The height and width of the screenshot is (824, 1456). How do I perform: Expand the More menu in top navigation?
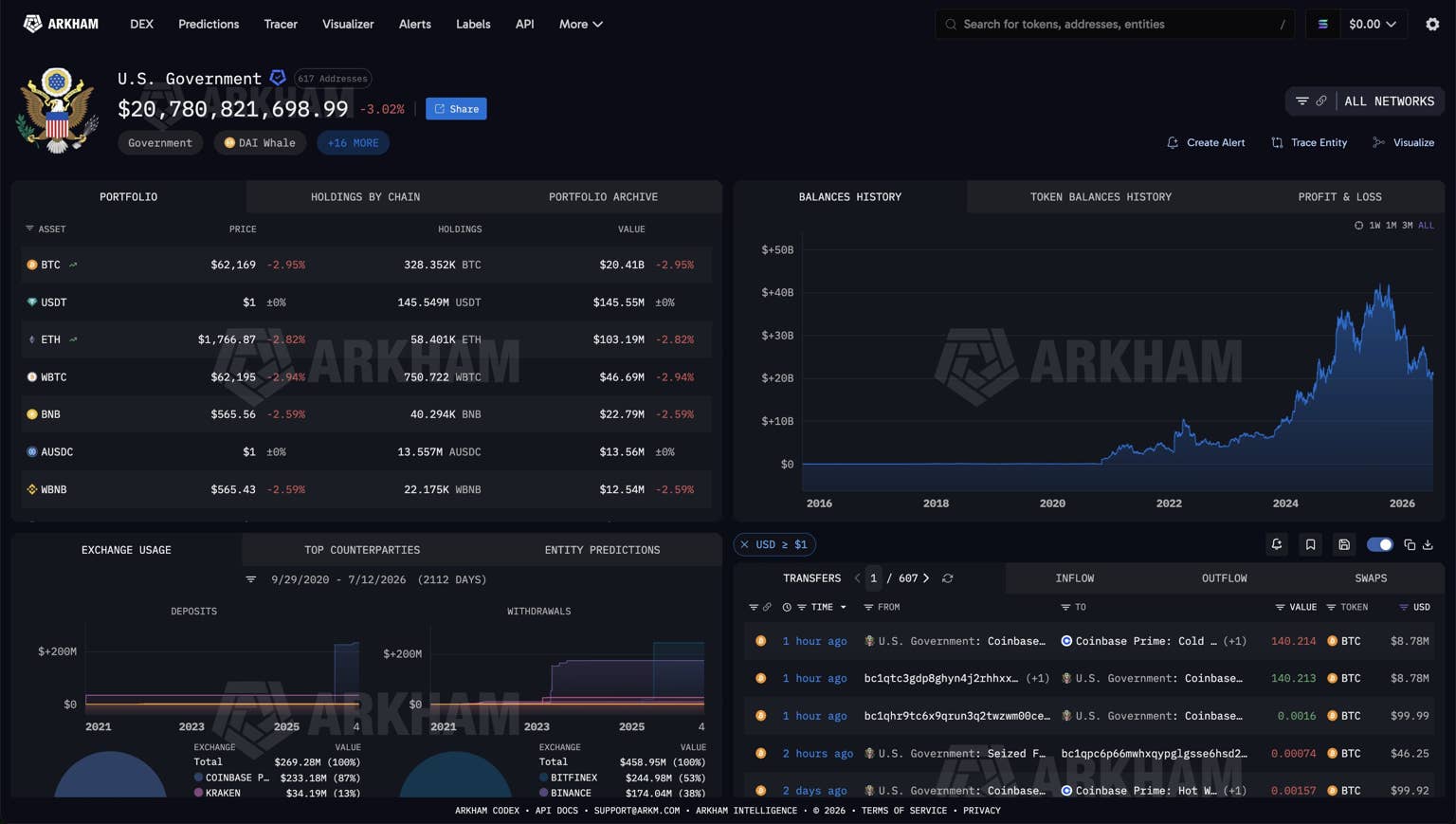point(580,24)
